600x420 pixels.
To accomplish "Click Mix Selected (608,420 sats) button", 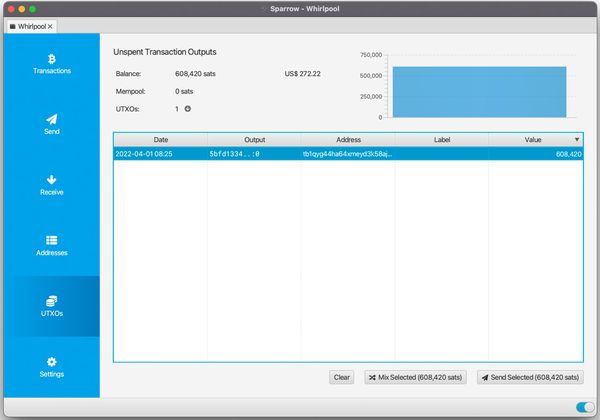I will (x=414, y=377).
